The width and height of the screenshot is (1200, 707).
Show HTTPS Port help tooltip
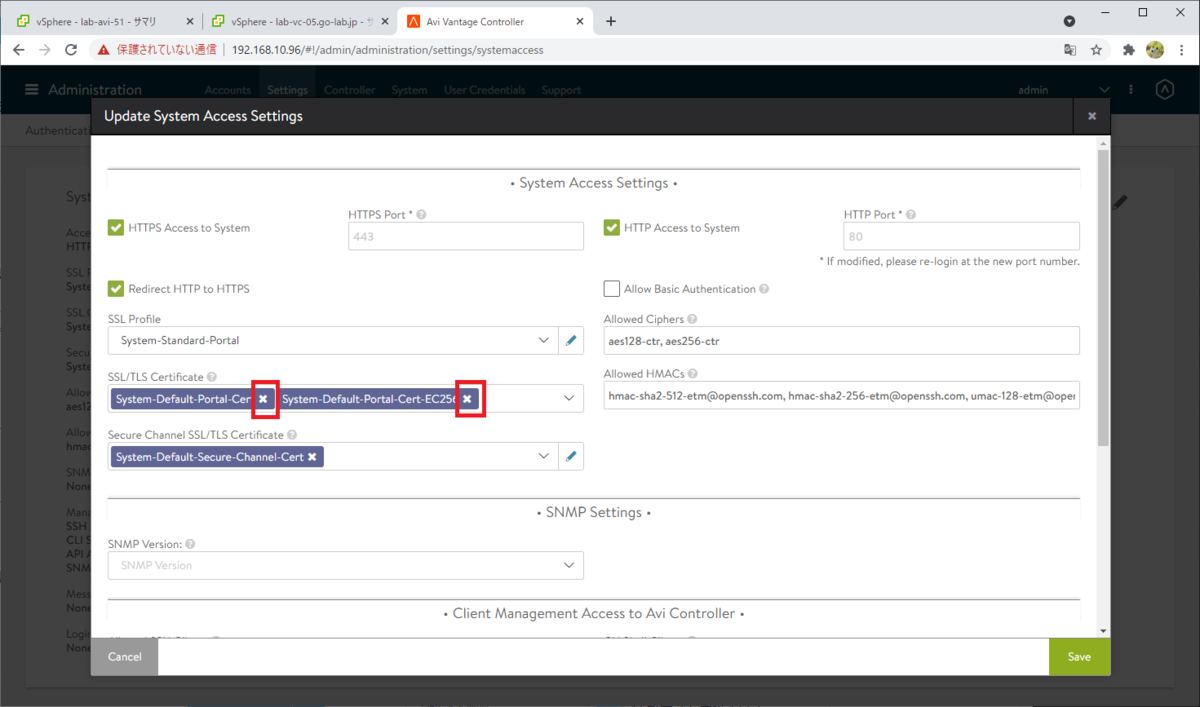[x=422, y=214]
